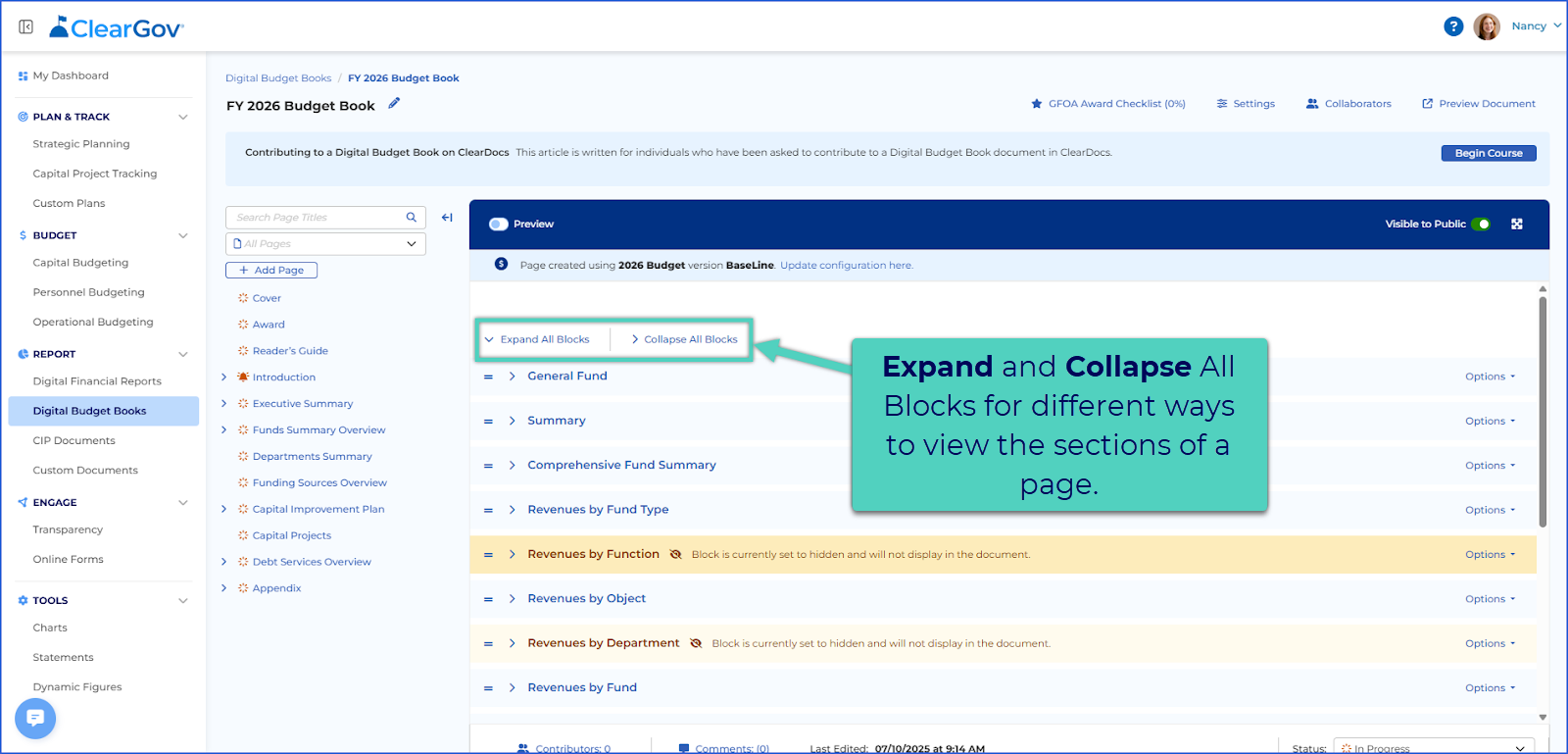Click the Preview Document external-link icon

click(x=1428, y=104)
